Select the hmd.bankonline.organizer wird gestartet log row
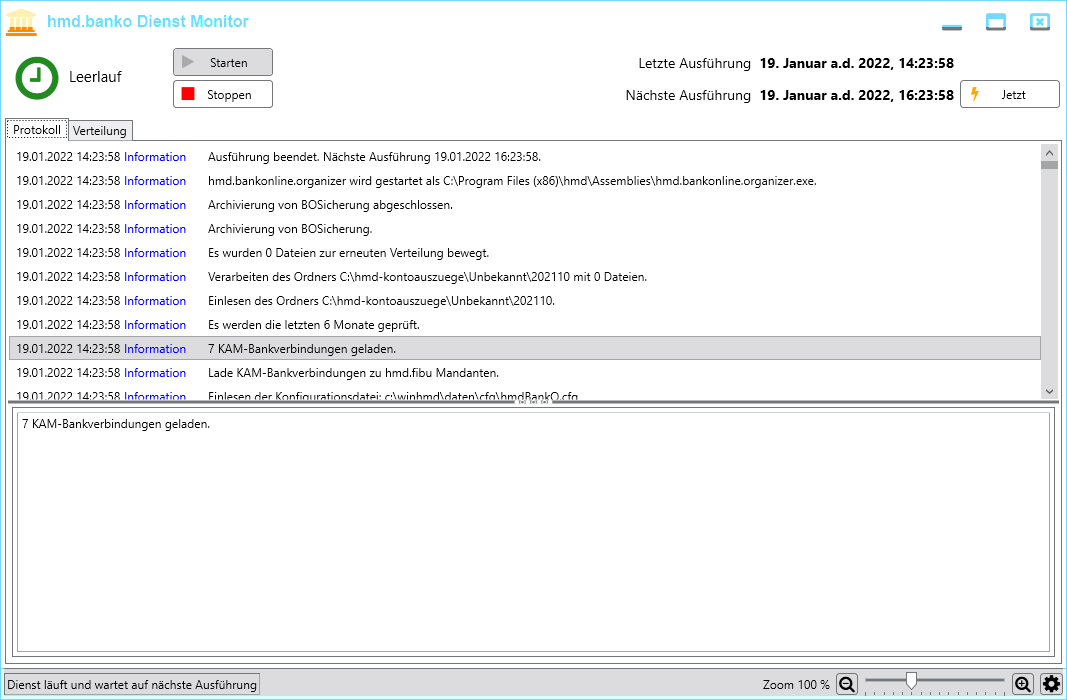 (511, 181)
